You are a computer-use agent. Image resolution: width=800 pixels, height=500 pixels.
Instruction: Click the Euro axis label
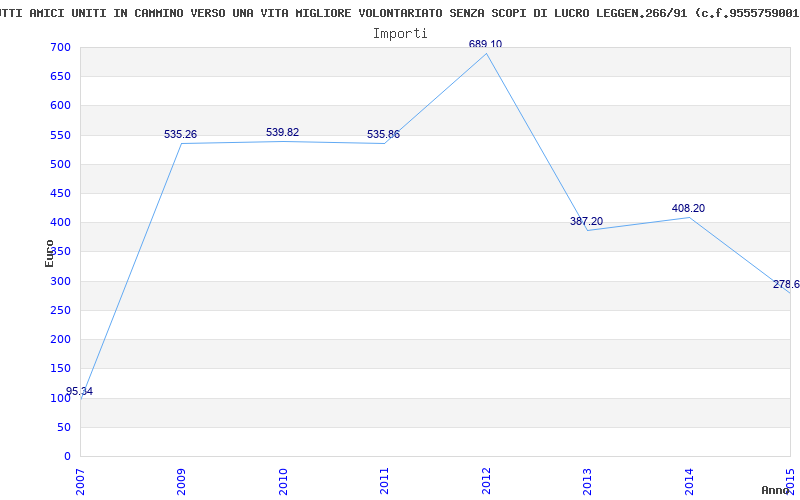coord(49,253)
